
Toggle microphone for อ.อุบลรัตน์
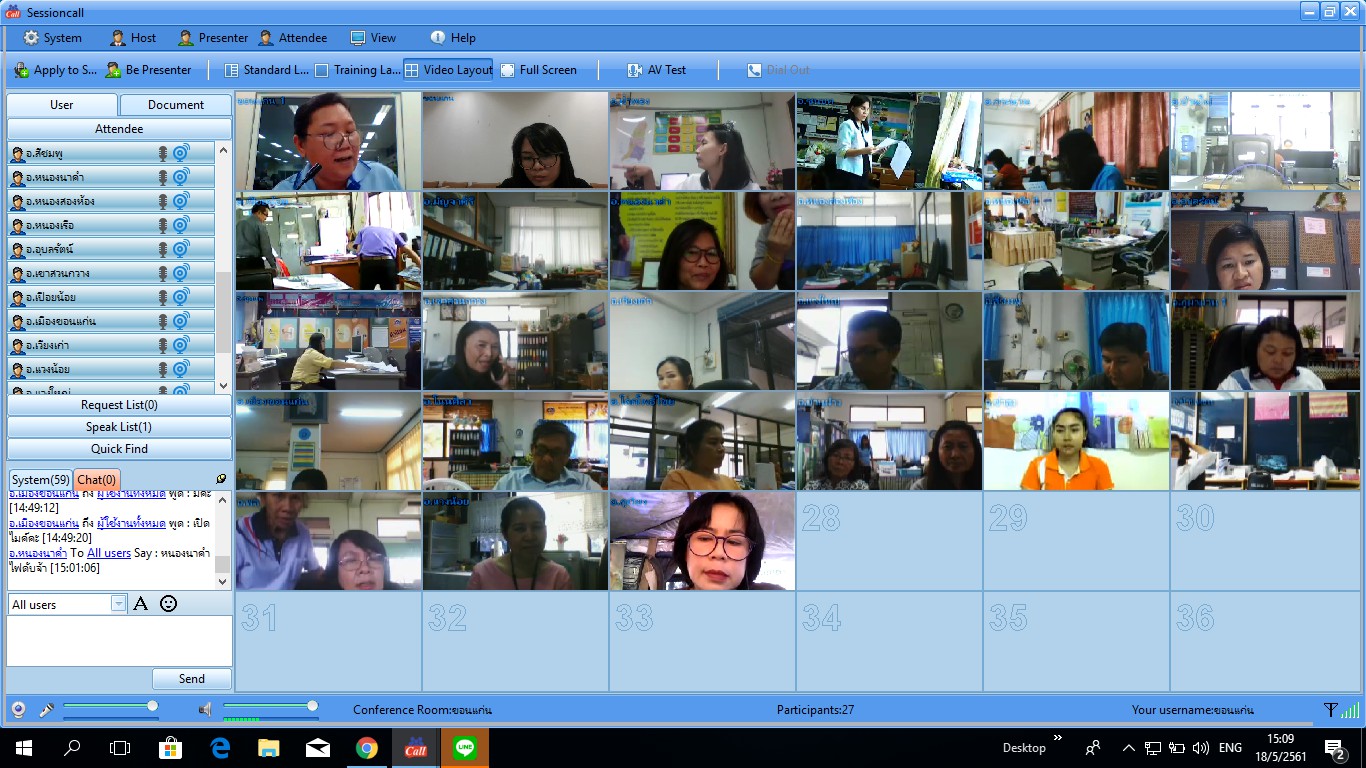tap(162, 249)
